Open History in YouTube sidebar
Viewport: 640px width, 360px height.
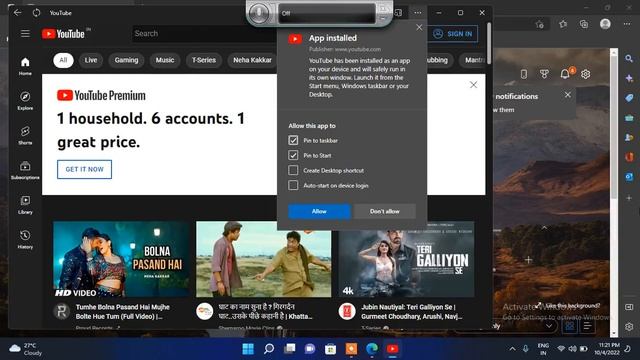(x=25, y=240)
